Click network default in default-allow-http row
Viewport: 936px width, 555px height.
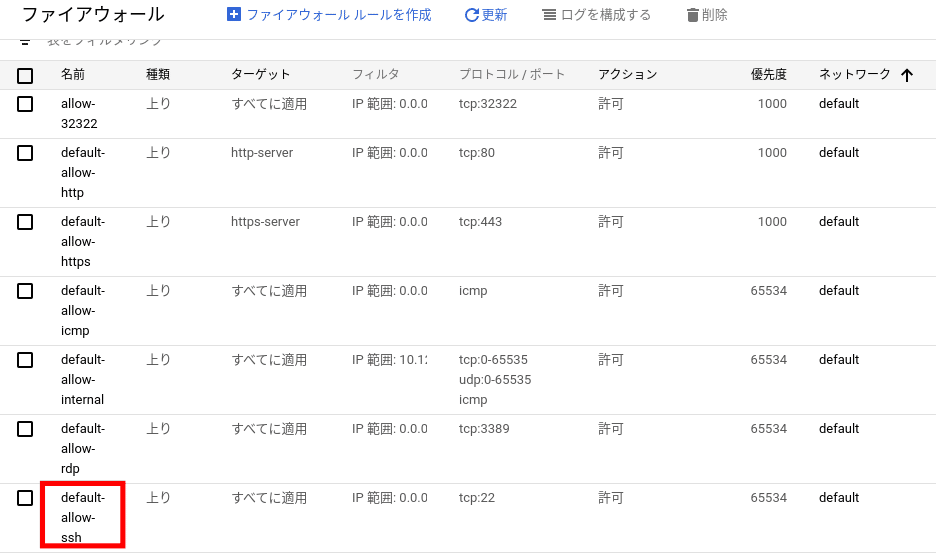pyautogui.click(x=839, y=153)
